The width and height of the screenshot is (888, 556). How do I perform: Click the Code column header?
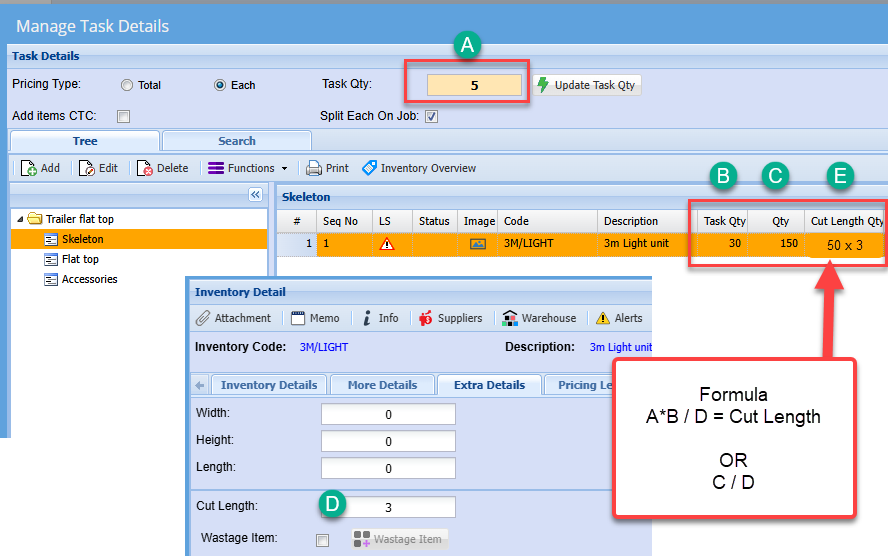547,221
